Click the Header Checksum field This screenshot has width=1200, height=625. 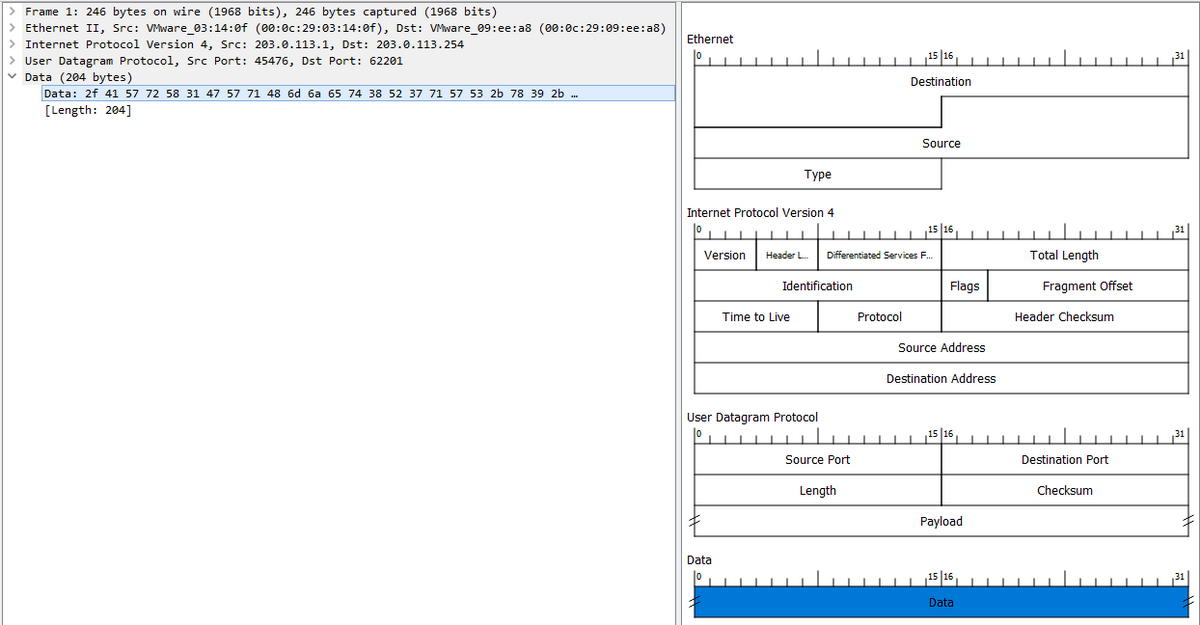point(1064,316)
